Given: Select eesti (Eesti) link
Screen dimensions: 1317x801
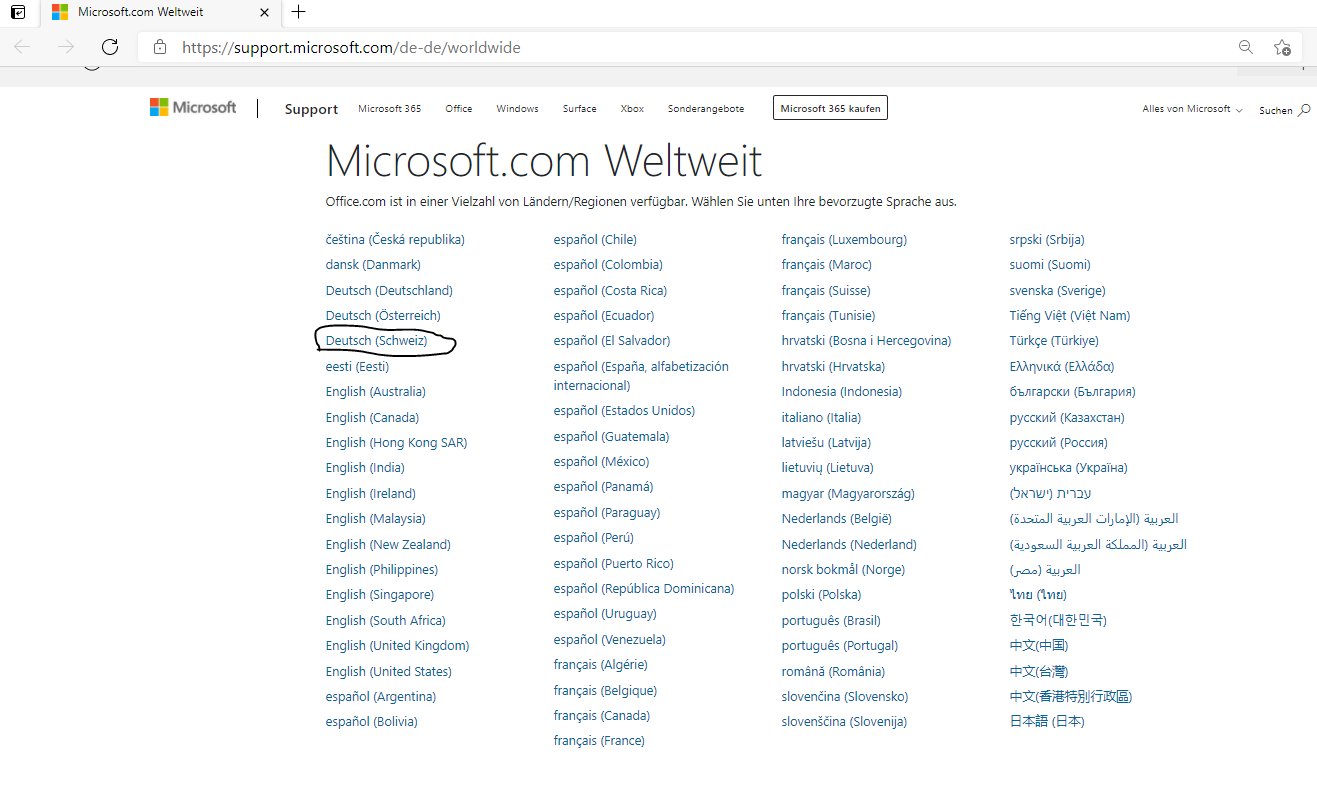Looking at the screenshot, I should pyautogui.click(x=357, y=367).
